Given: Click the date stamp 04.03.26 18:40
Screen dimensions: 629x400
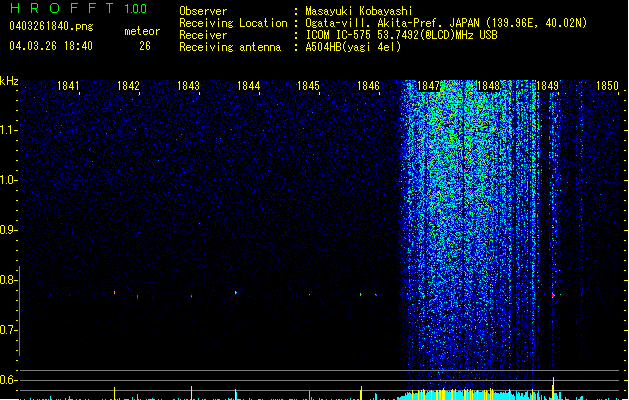Looking at the screenshot, I should (x=51, y=46).
